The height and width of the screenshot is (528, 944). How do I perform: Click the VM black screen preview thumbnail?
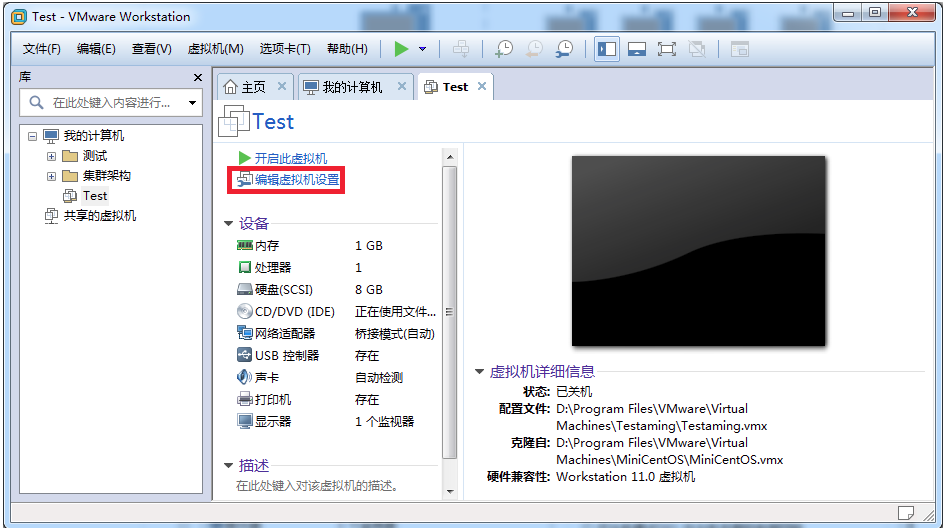[x=698, y=251]
